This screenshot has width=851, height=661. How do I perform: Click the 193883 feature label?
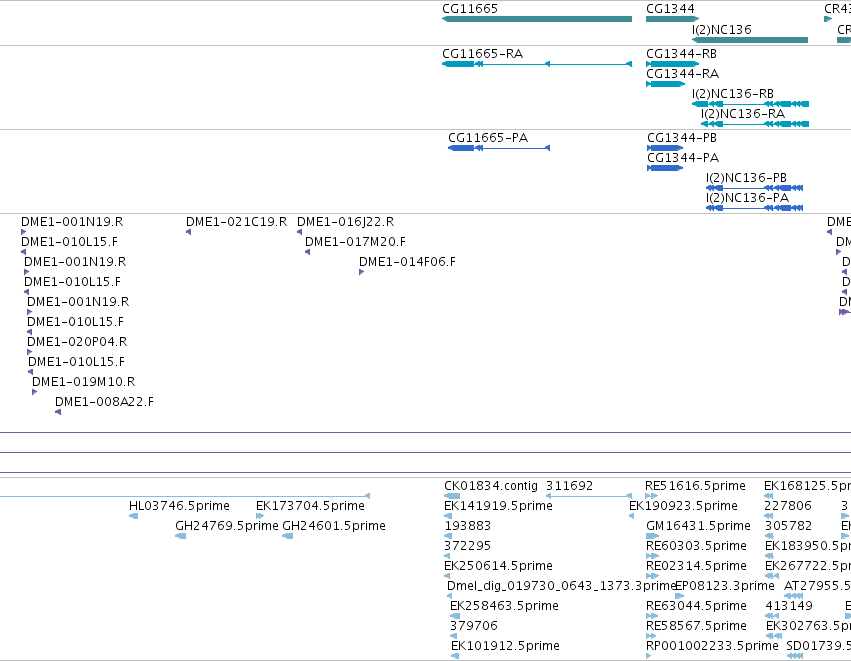[467, 526]
